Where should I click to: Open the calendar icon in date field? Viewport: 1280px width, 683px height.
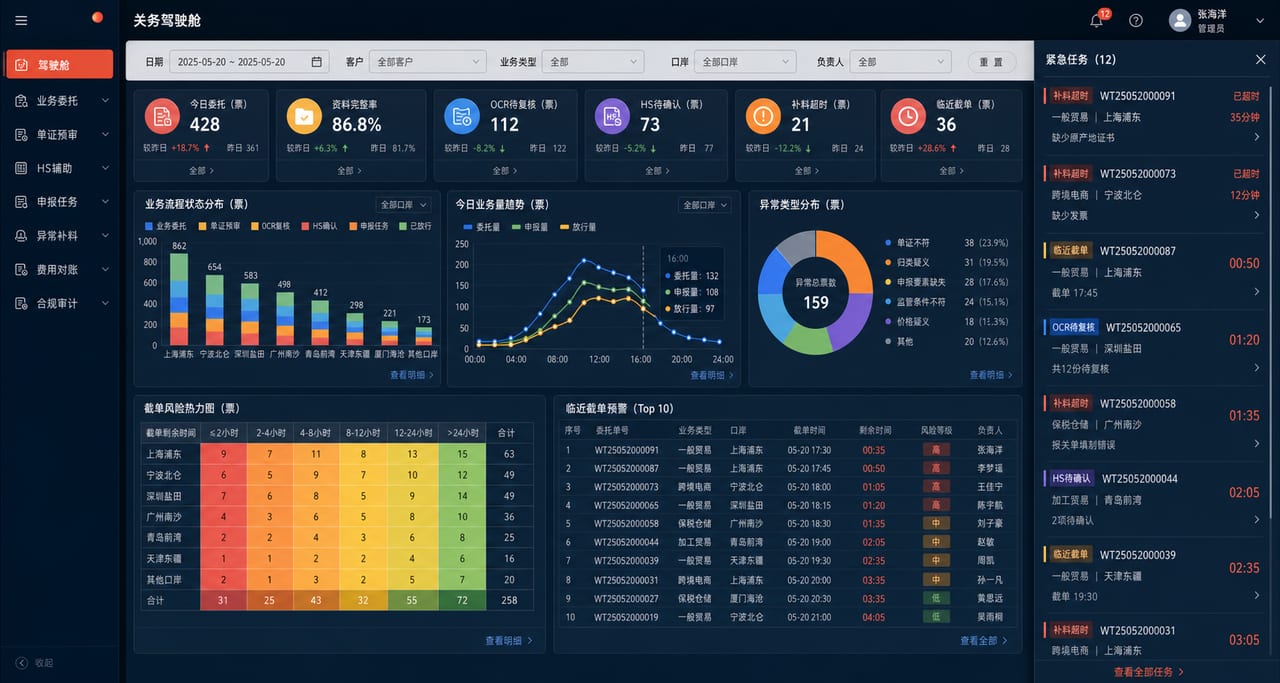[x=317, y=62]
